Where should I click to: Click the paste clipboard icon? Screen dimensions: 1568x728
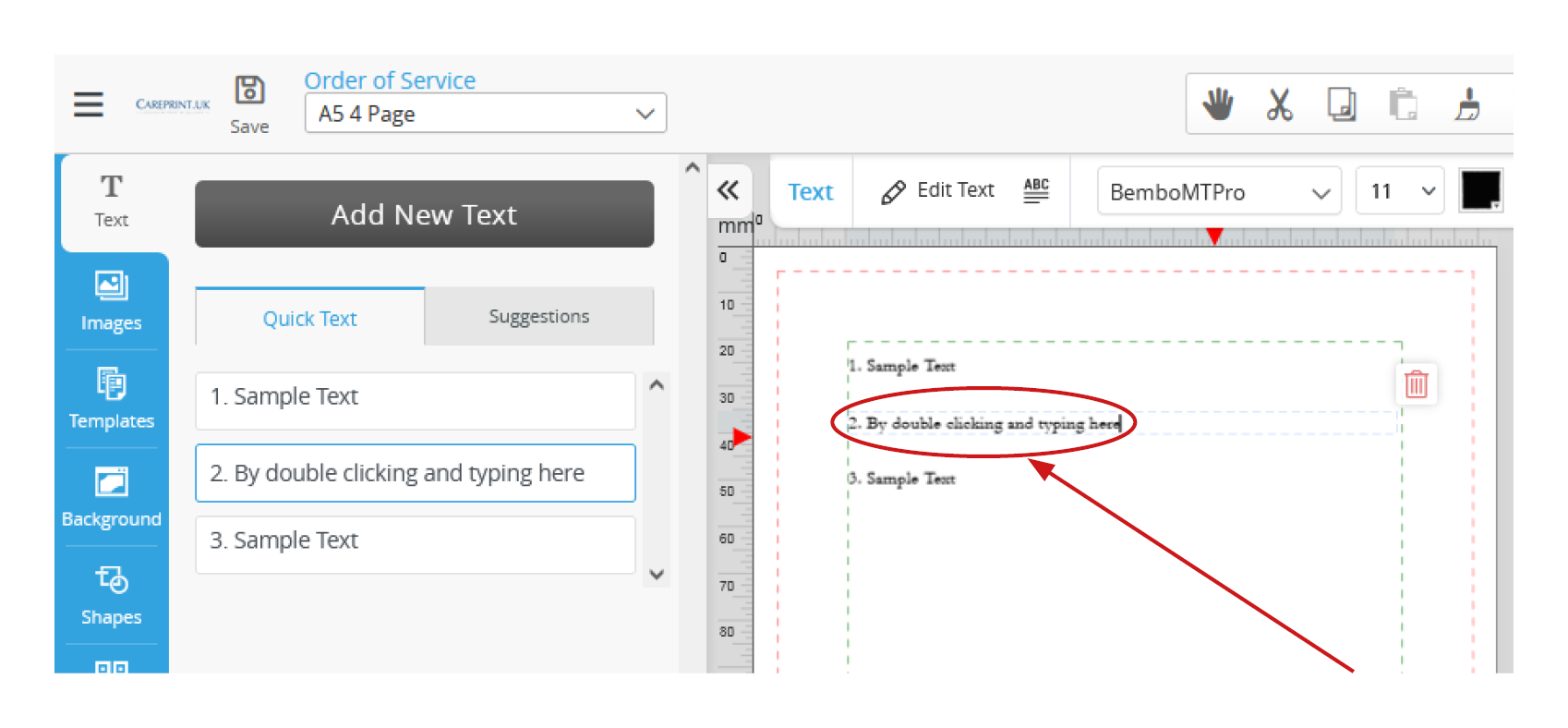(x=1403, y=104)
